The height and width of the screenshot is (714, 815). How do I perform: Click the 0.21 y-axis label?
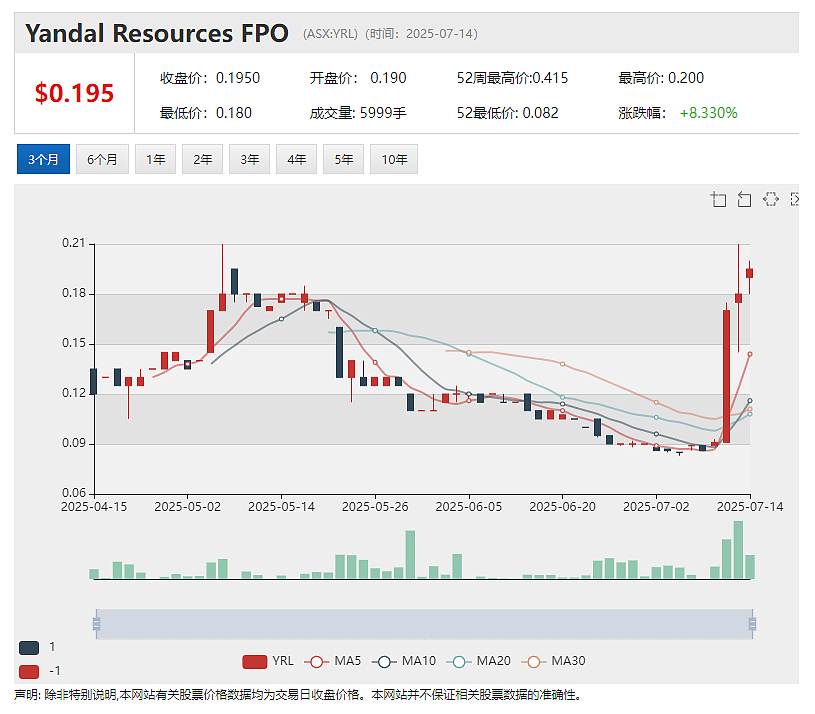pos(74,243)
